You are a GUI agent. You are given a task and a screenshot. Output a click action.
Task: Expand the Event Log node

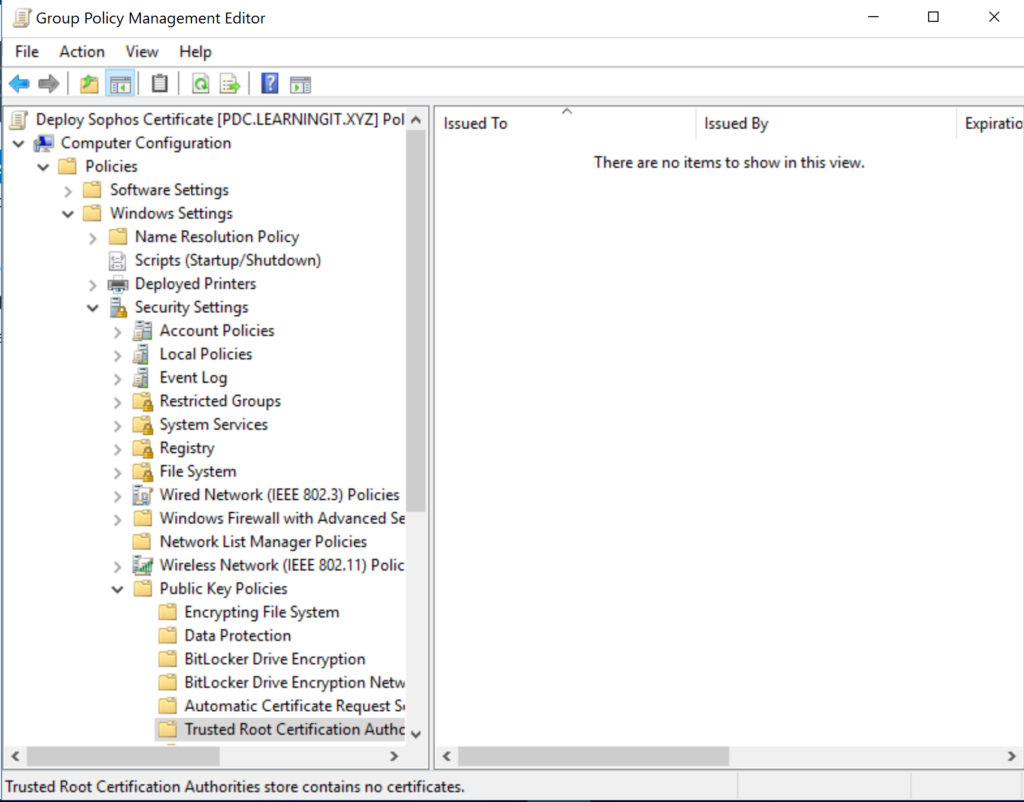tap(118, 379)
